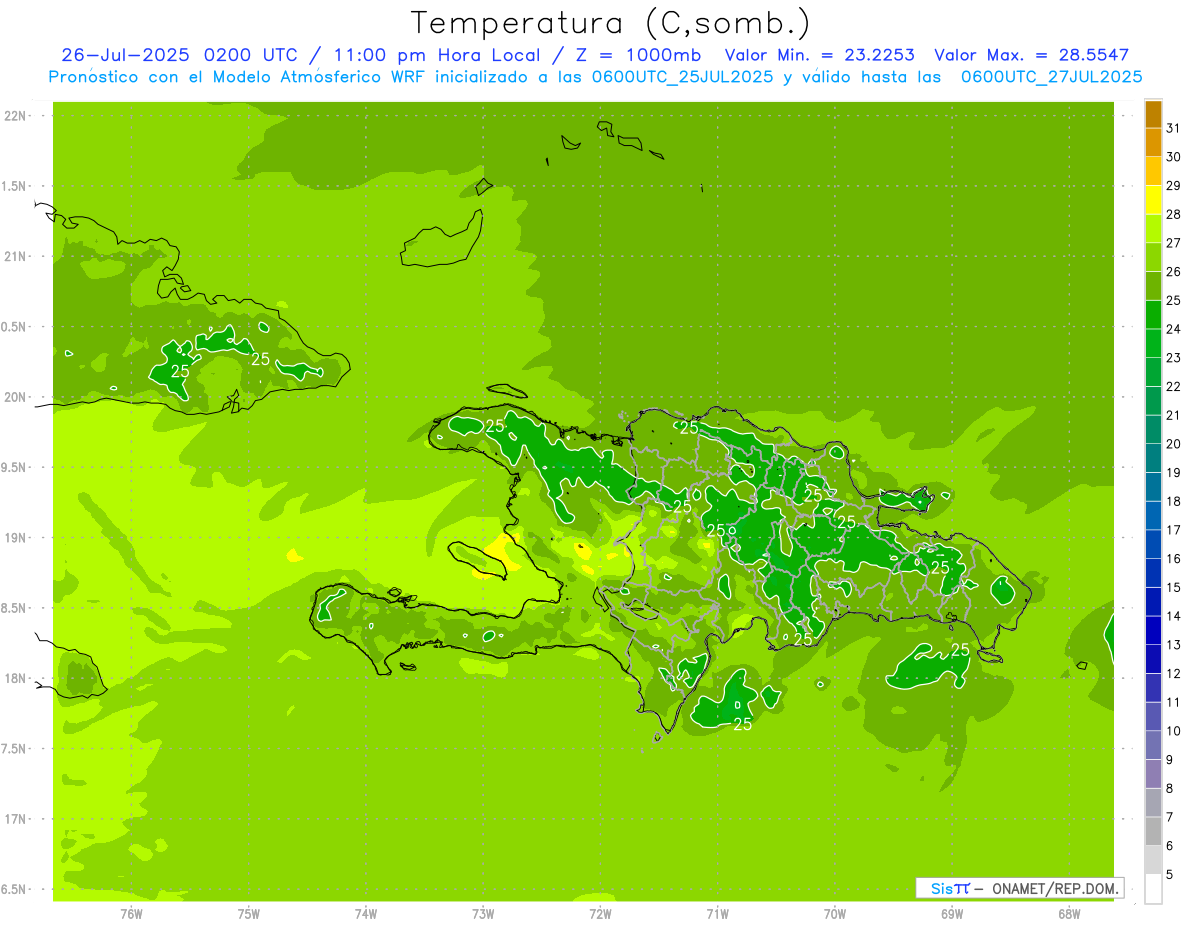Click the teal legend swatch between 19 and 20

point(1153,458)
